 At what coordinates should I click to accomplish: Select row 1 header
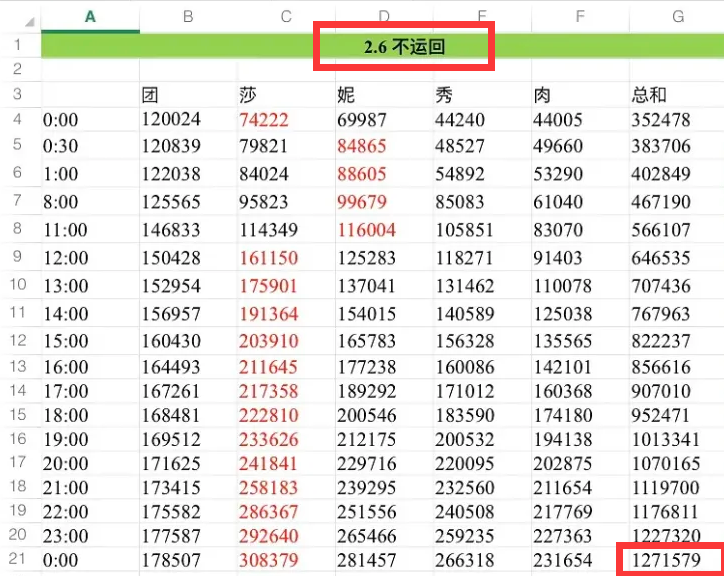coord(18,45)
